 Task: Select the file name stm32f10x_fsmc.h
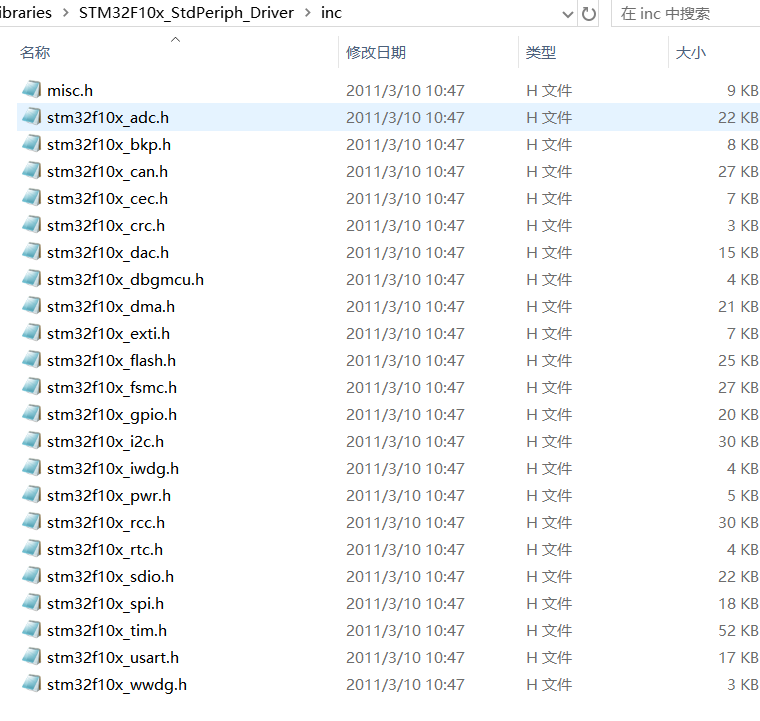[111, 388]
